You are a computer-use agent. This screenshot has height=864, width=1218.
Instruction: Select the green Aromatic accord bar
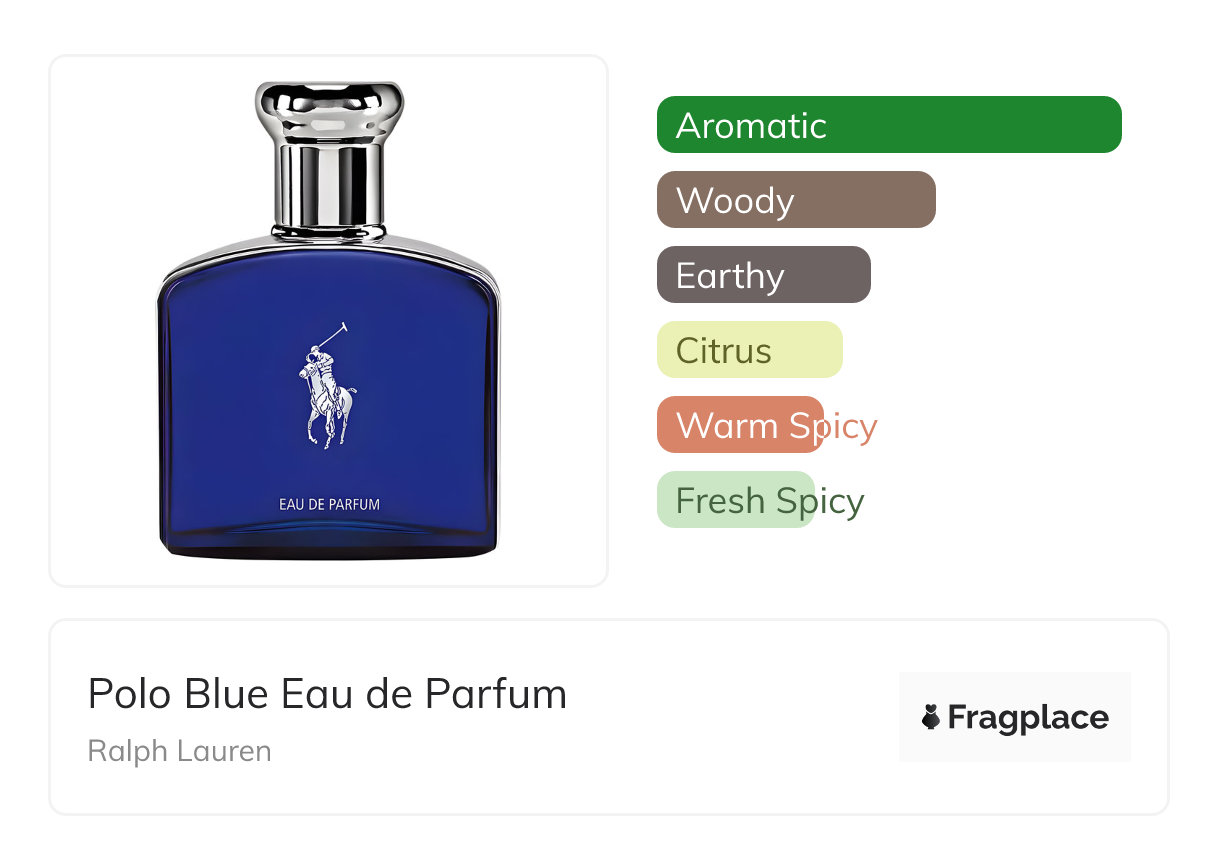point(889,125)
